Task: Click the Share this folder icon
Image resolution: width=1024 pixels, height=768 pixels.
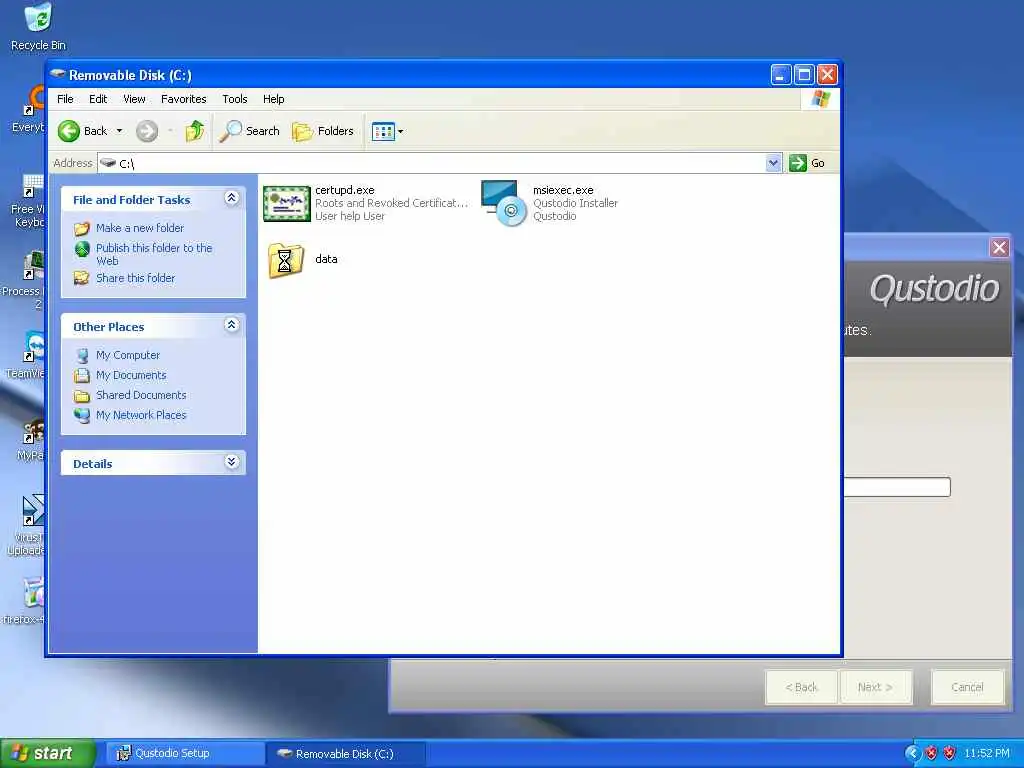Action: tap(82, 278)
